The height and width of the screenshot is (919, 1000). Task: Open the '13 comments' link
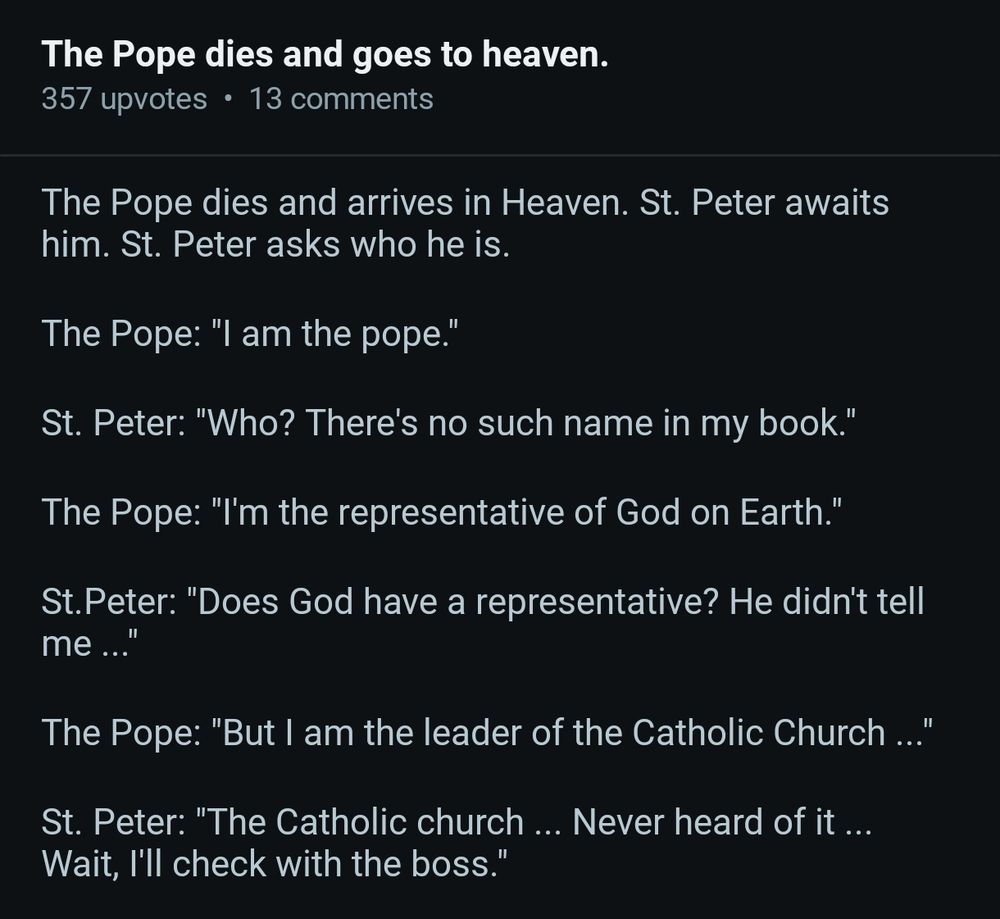341,99
